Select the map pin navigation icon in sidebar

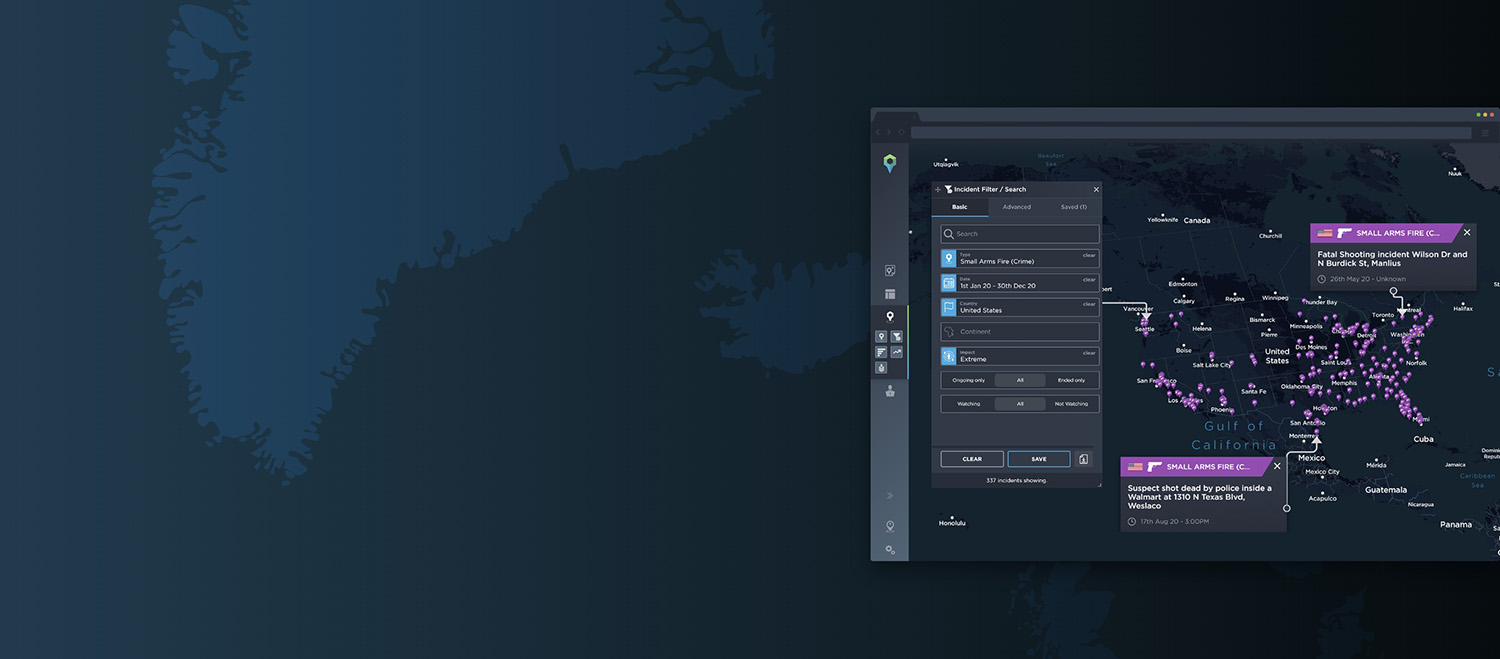pyautogui.click(x=890, y=316)
